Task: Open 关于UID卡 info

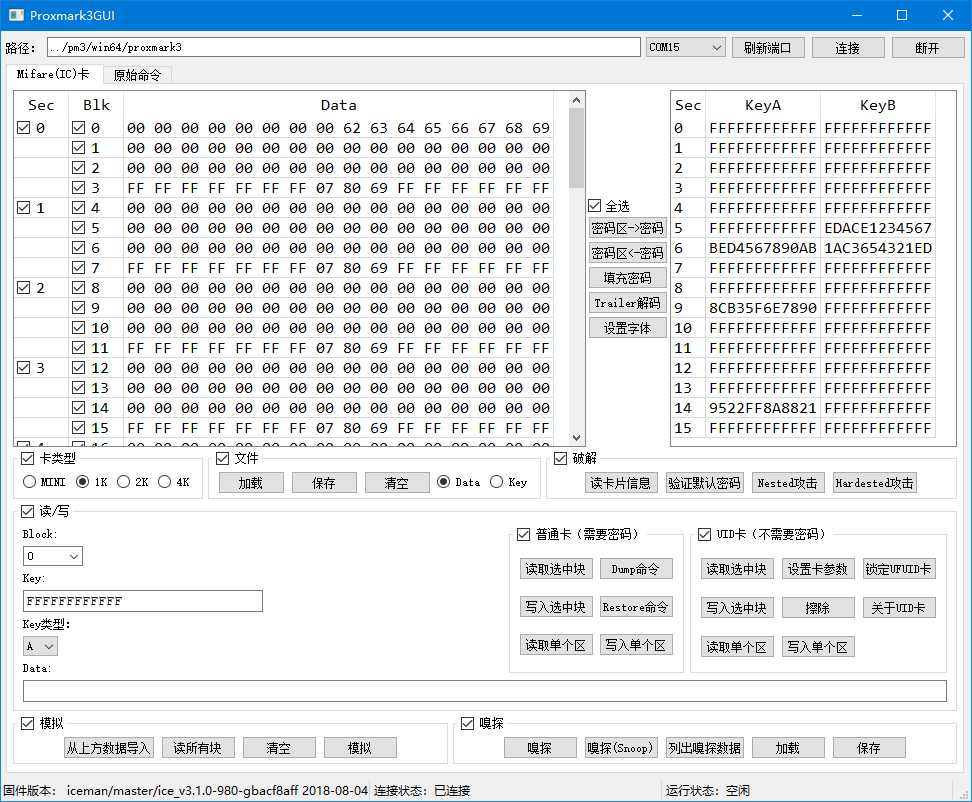Action: (899, 608)
